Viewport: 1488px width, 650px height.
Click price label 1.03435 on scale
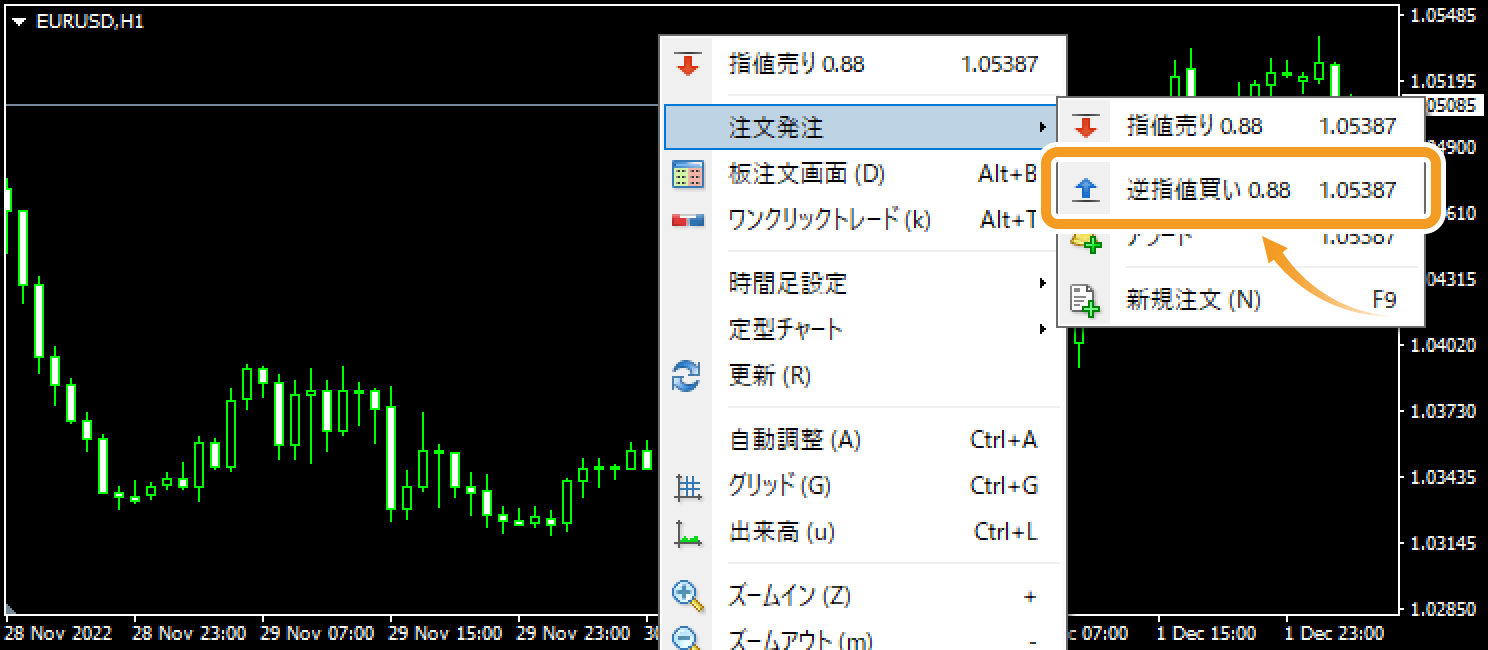[x=1444, y=478]
